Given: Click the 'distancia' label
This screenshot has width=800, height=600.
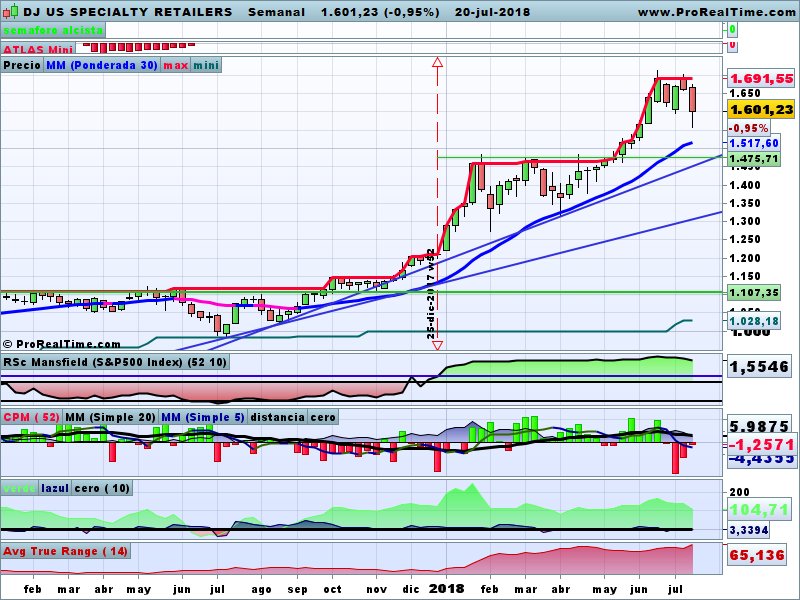Looking at the screenshot, I should [278, 417].
